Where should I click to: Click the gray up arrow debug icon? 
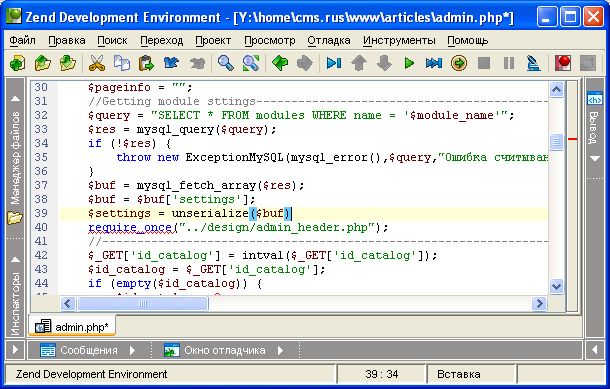tap(359, 63)
